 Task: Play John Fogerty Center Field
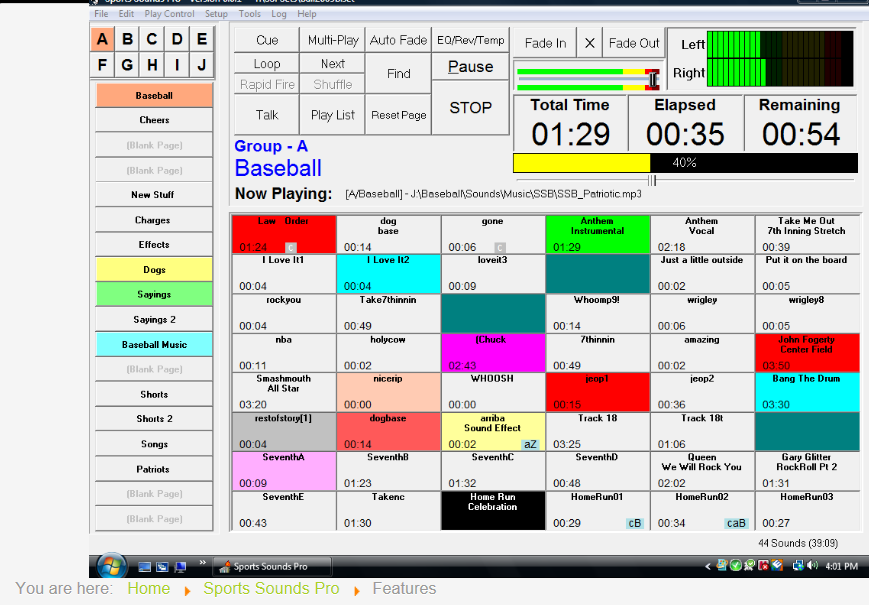tap(806, 353)
